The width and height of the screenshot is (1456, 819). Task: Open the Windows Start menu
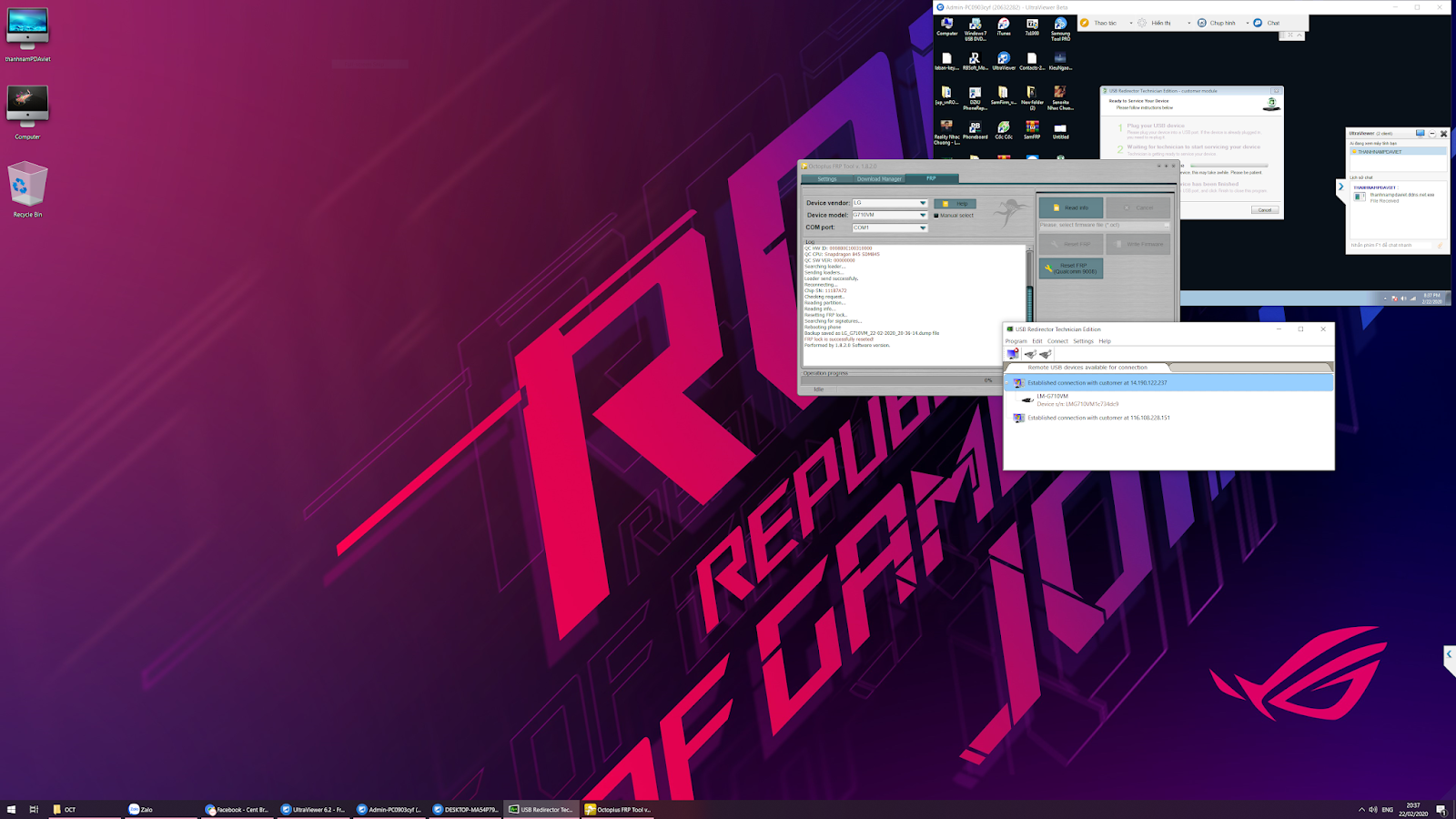pyautogui.click(x=12, y=809)
